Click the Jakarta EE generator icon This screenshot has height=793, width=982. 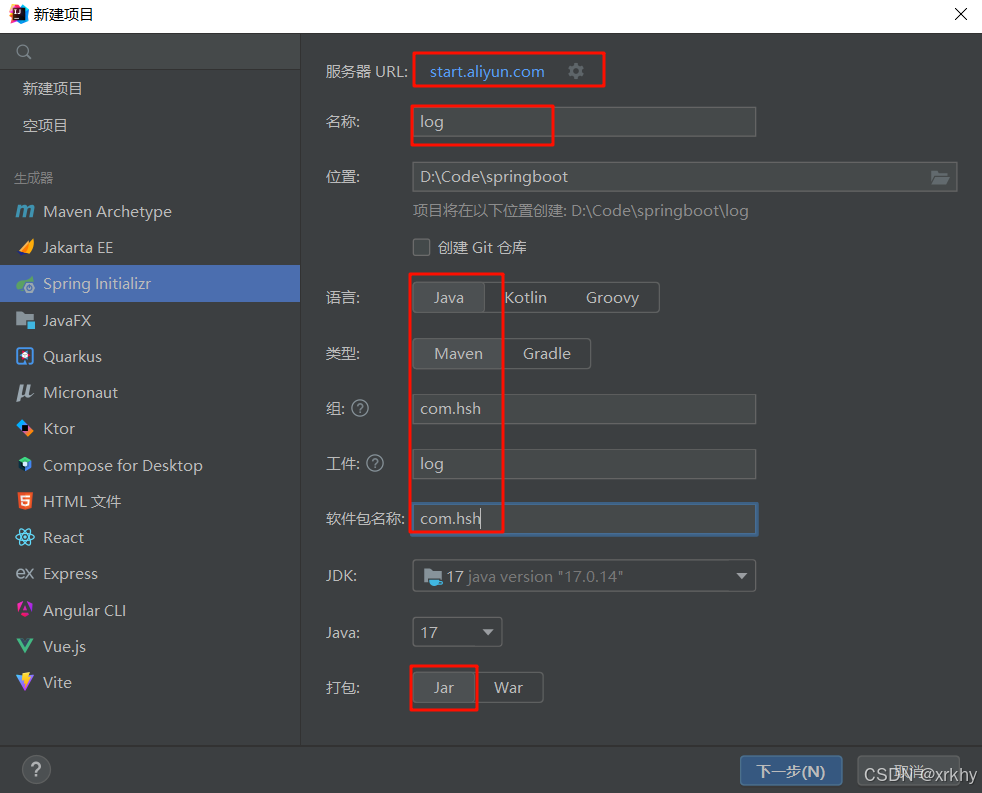tap(26, 247)
